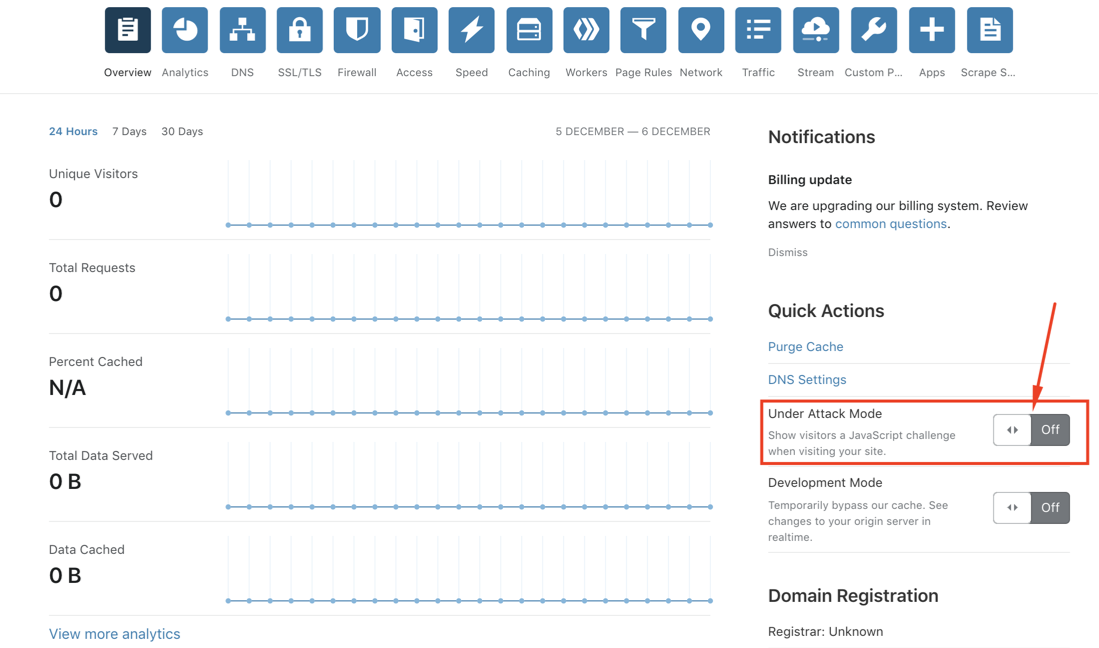Open the Traffic list icon

tap(758, 30)
